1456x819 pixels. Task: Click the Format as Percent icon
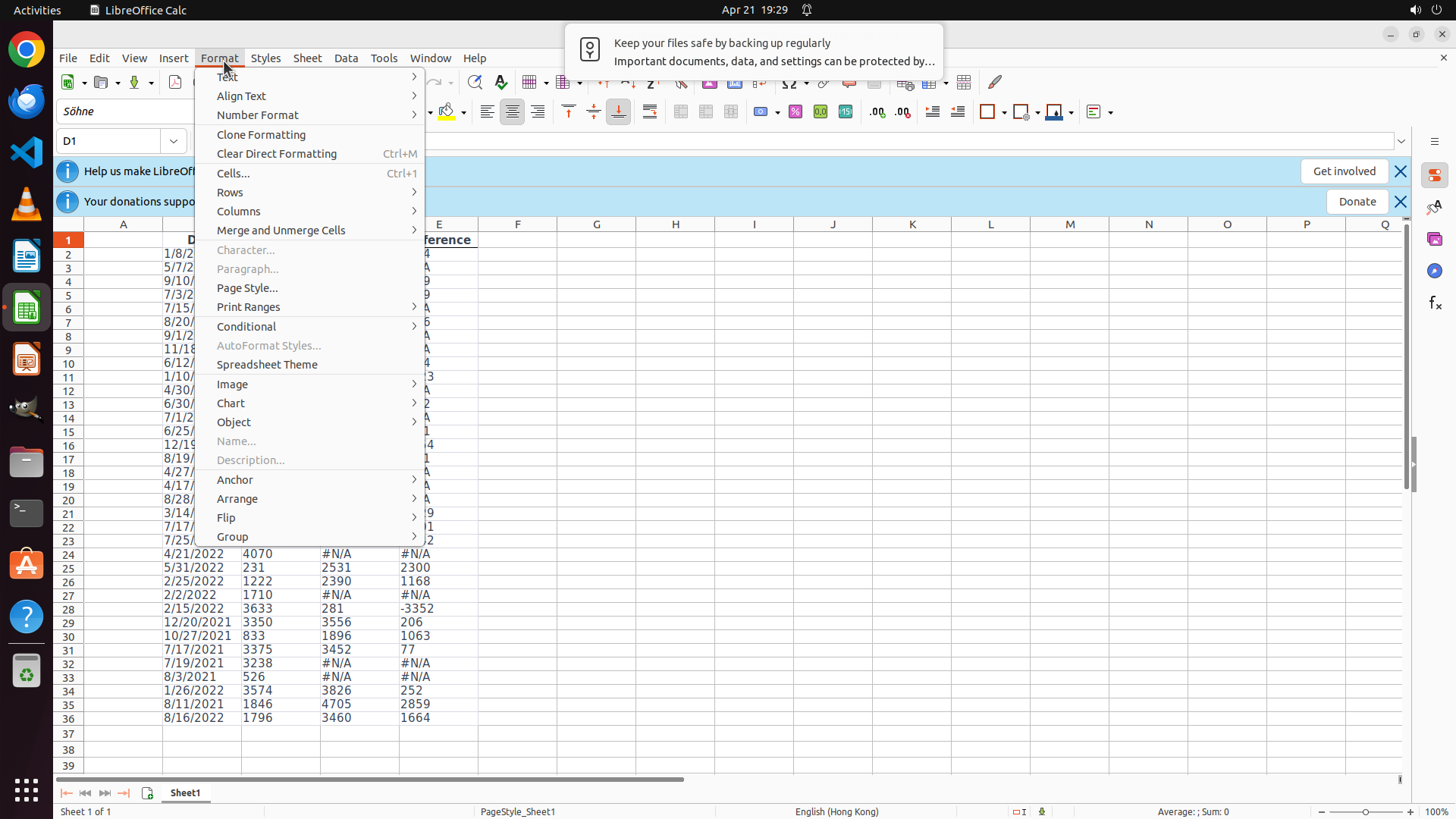(x=795, y=112)
